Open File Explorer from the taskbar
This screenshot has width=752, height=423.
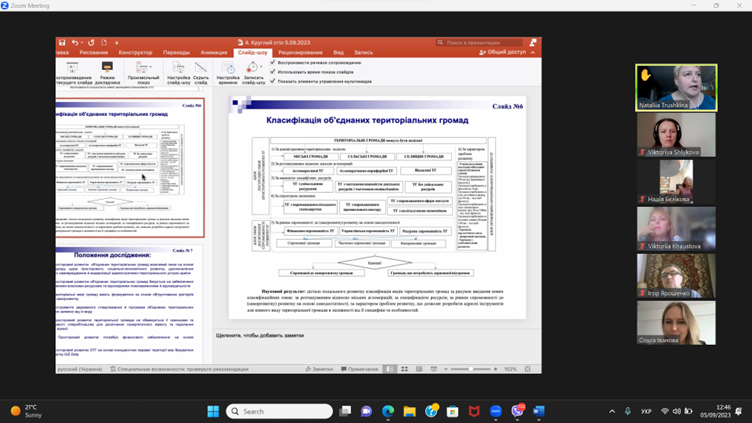point(410,411)
